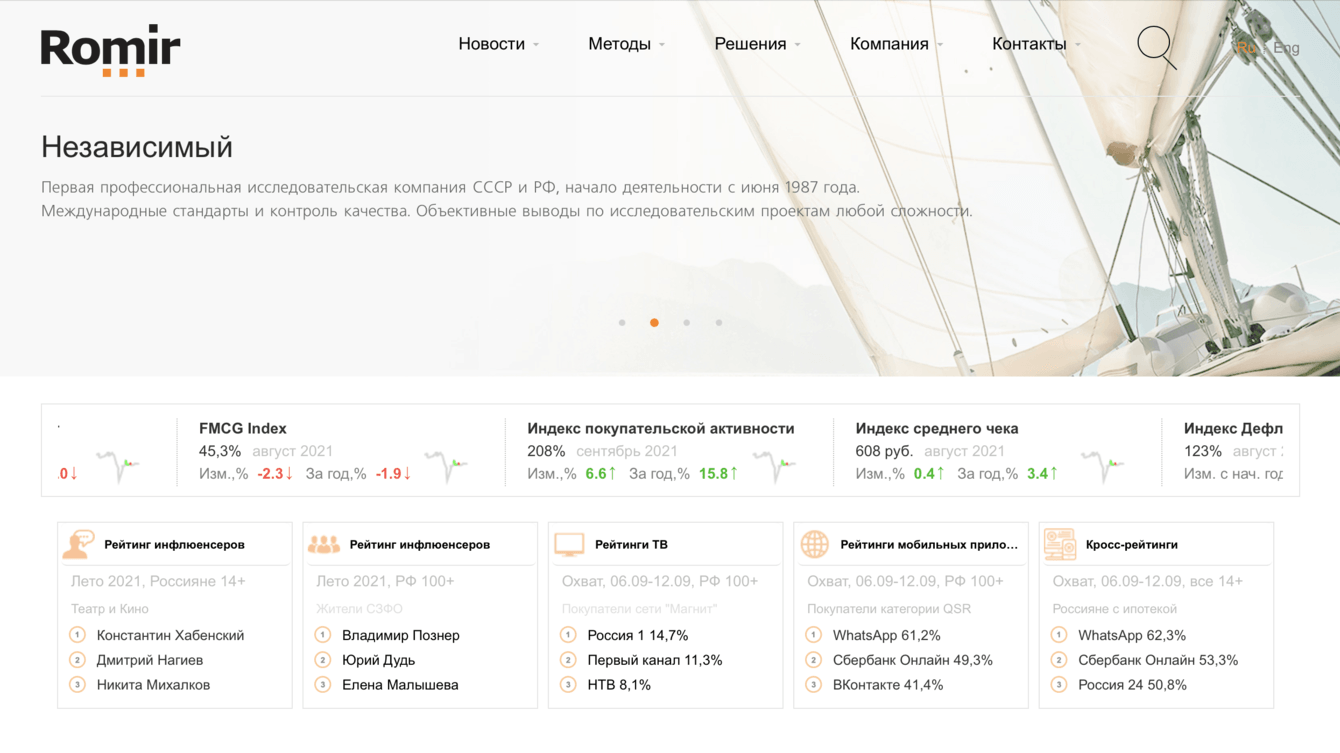Click the Россия 24 50,8% row
Viewport: 1340px width, 753px height.
tap(1133, 685)
